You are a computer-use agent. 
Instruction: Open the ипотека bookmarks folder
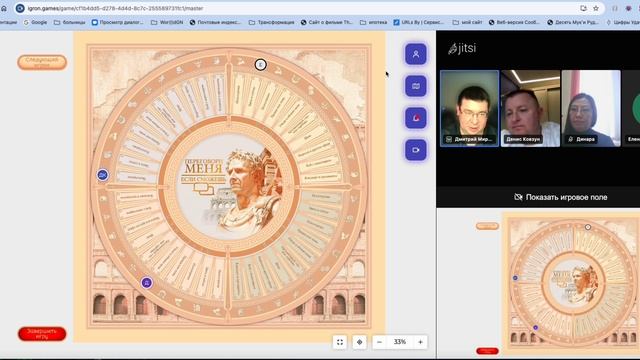coord(373,22)
